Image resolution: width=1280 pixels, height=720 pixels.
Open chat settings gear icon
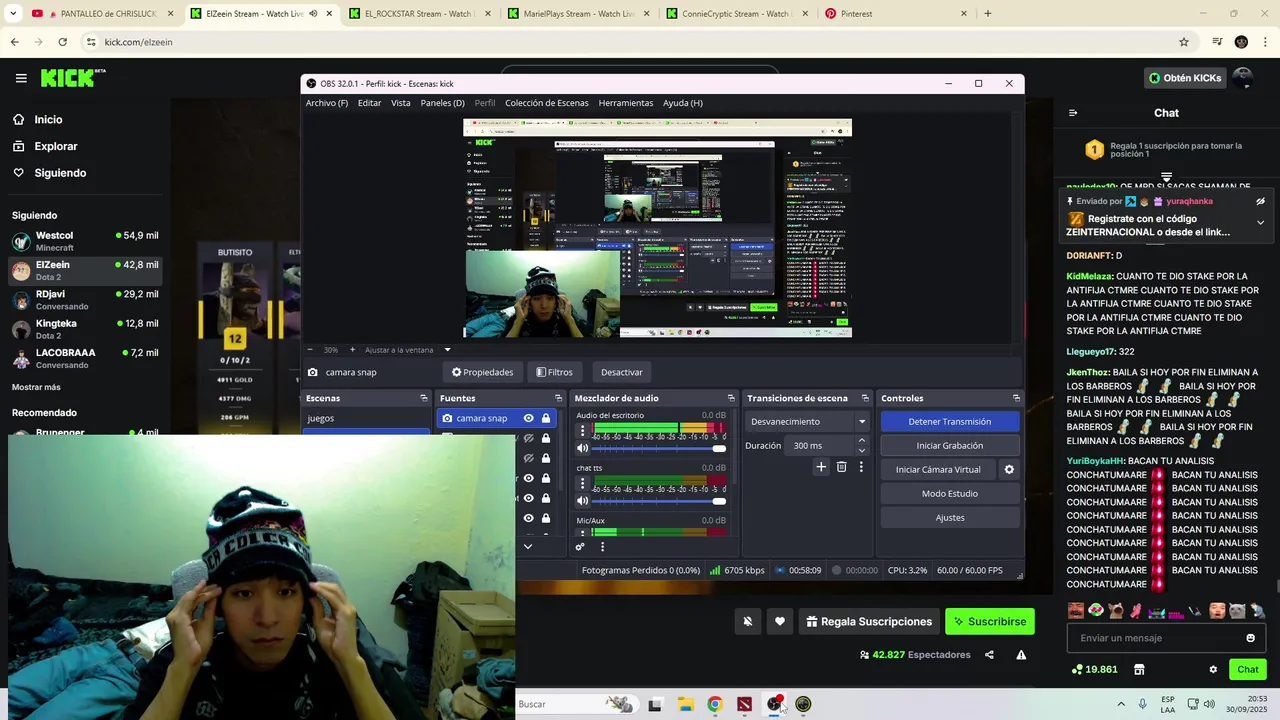pyautogui.click(x=1213, y=670)
